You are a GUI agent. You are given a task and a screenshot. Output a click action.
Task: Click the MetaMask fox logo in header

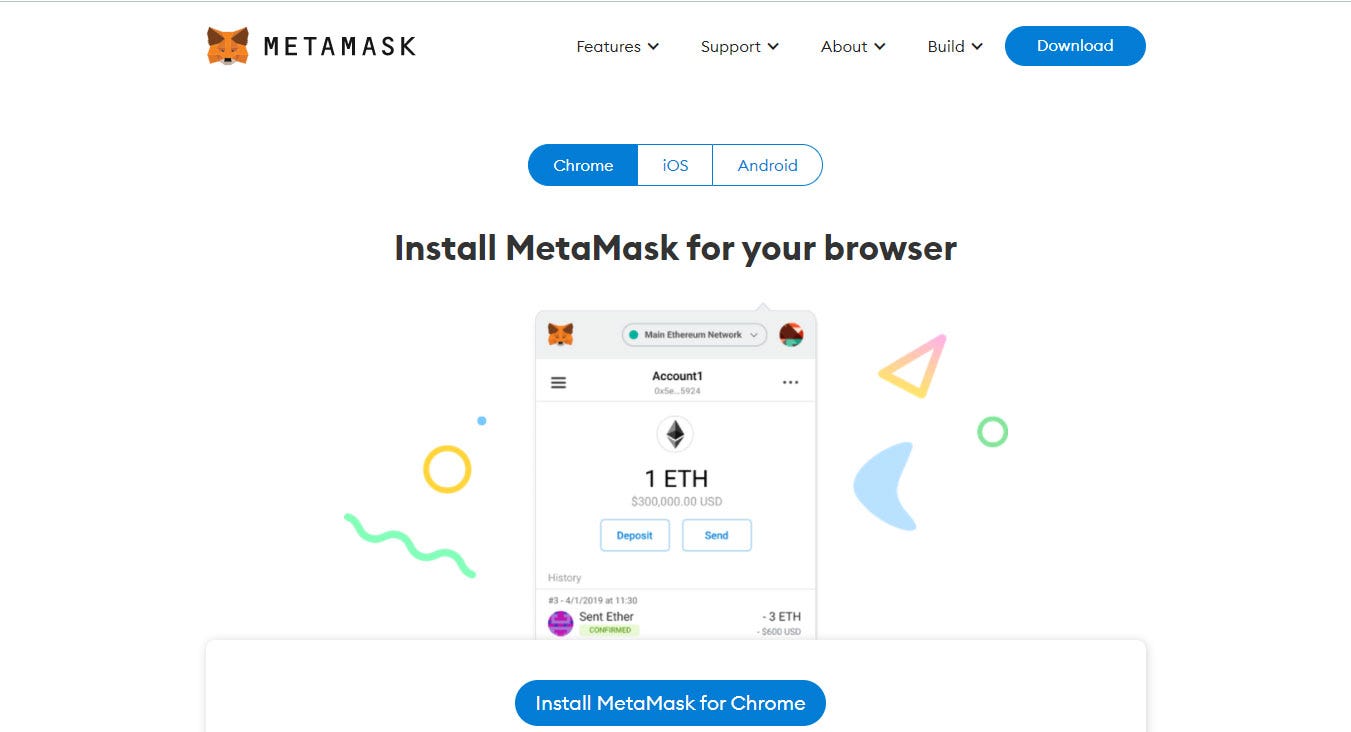(228, 46)
